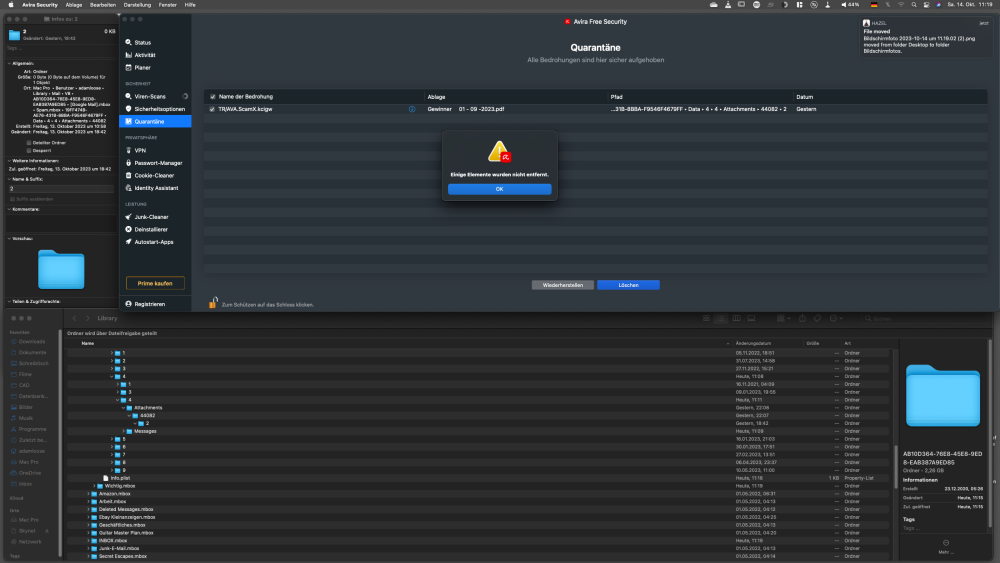Open Spotlight search in the menu bar
Viewport: 1000px width, 563px height.
[914, 4]
